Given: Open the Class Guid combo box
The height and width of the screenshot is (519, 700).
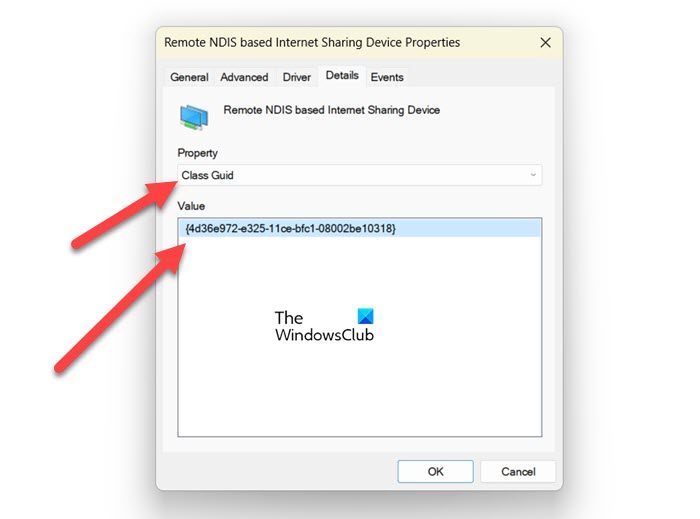Looking at the screenshot, I should (x=359, y=175).
